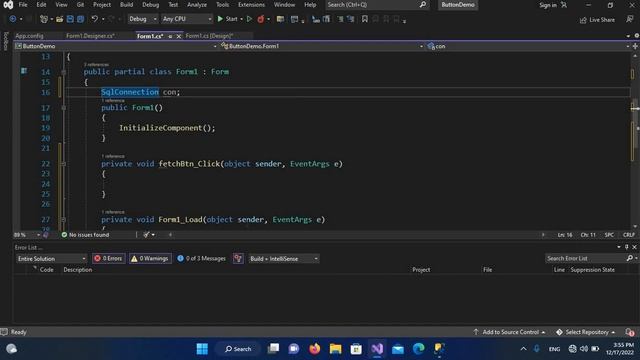Viewport: 640px width, 360px height.
Task: Collapse the Form1() constructor at line 17
Action: (63, 108)
